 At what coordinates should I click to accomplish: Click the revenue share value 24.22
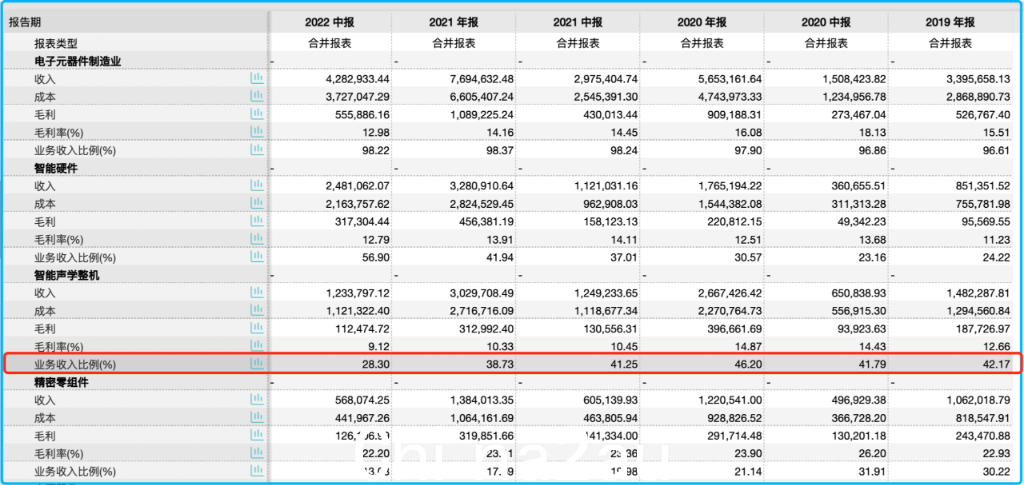tap(998, 257)
